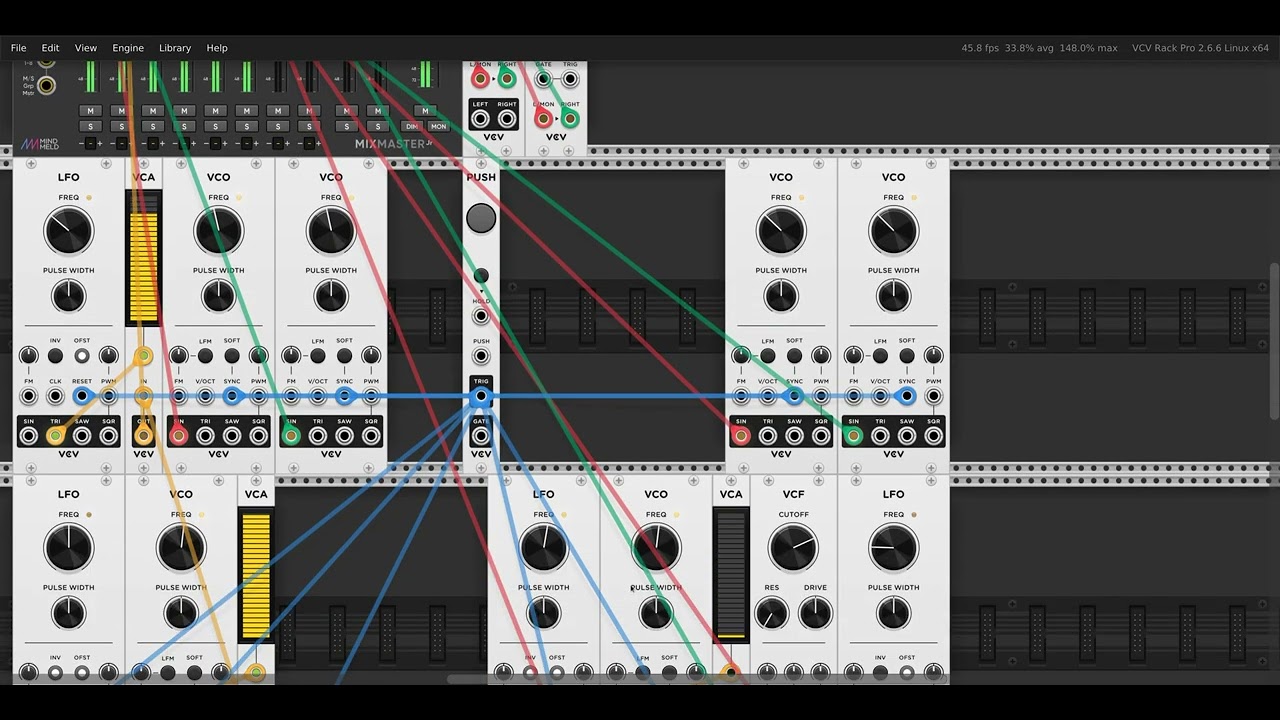1280x720 pixels.
Task: Click first track's group selector on MixMaster
Action: [90, 143]
